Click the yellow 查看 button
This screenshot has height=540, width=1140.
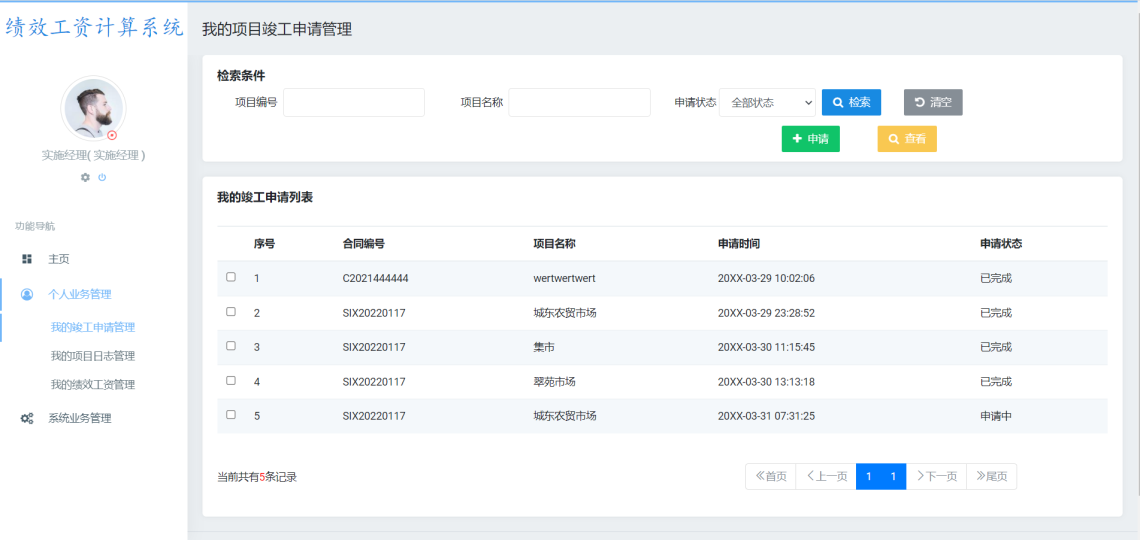(x=907, y=139)
